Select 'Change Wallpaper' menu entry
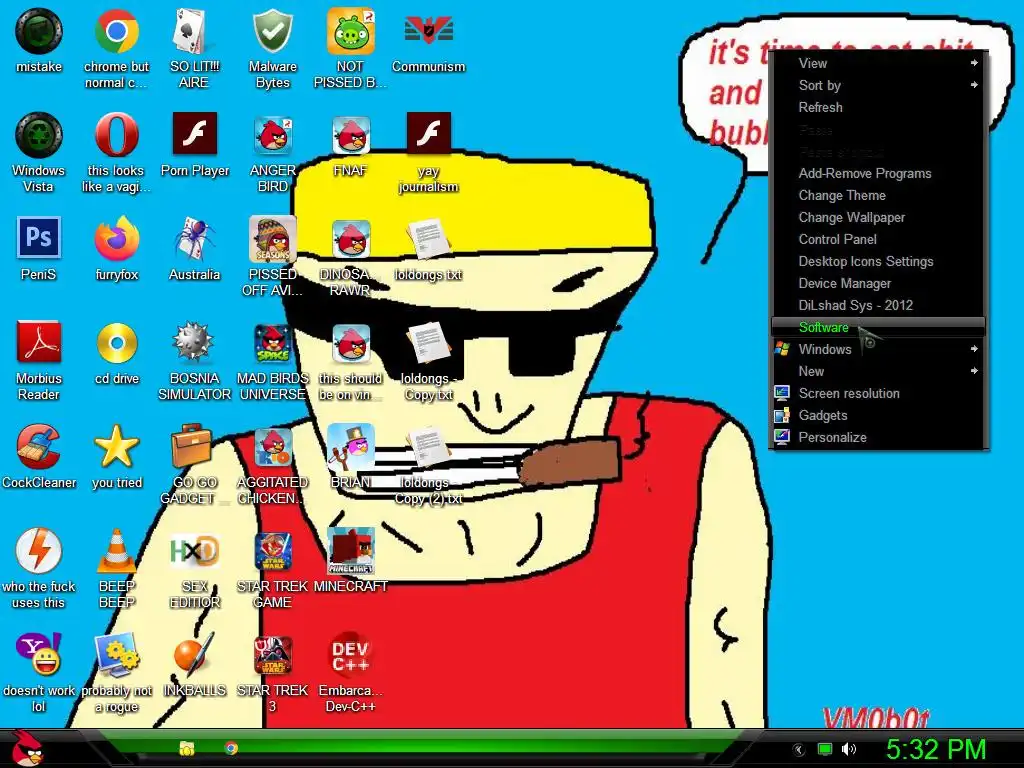1024x768 pixels. [x=878, y=217]
